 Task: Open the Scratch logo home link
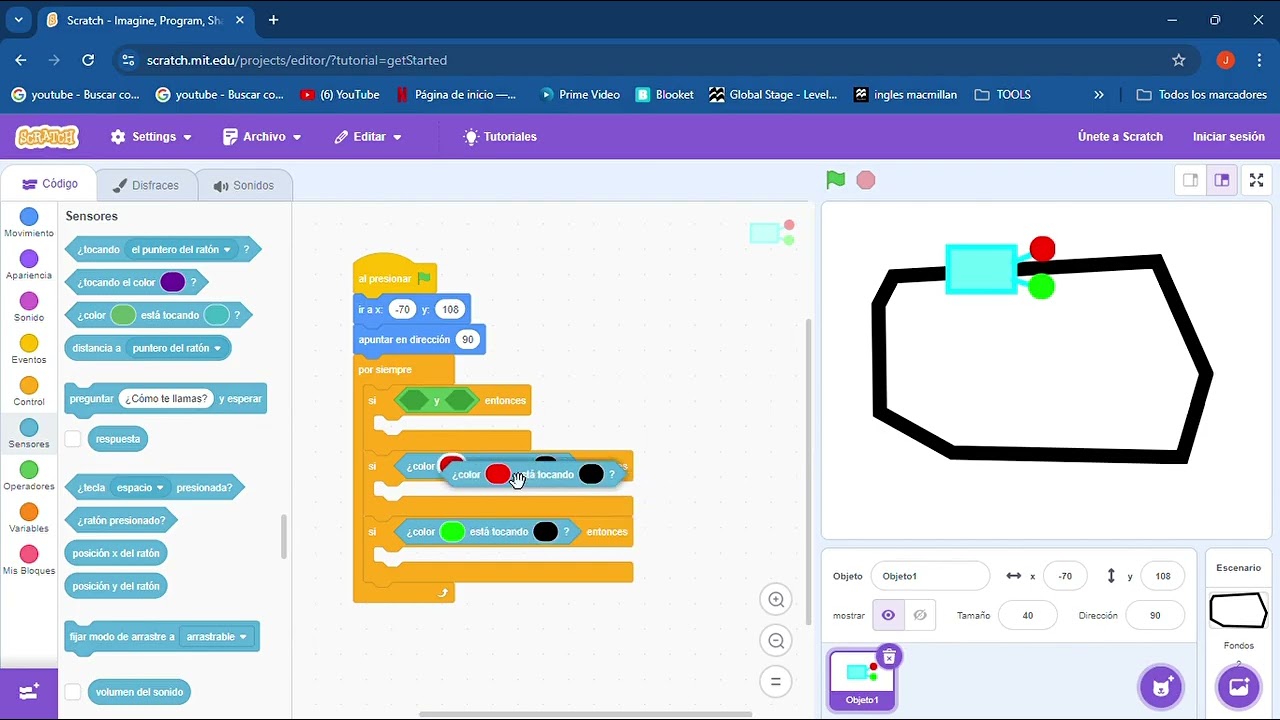click(x=47, y=137)
